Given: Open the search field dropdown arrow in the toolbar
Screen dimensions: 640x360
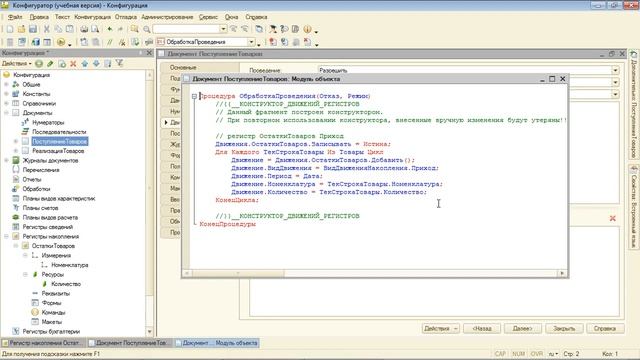Looking at the screenshot, I should click(x=223, y=29).
